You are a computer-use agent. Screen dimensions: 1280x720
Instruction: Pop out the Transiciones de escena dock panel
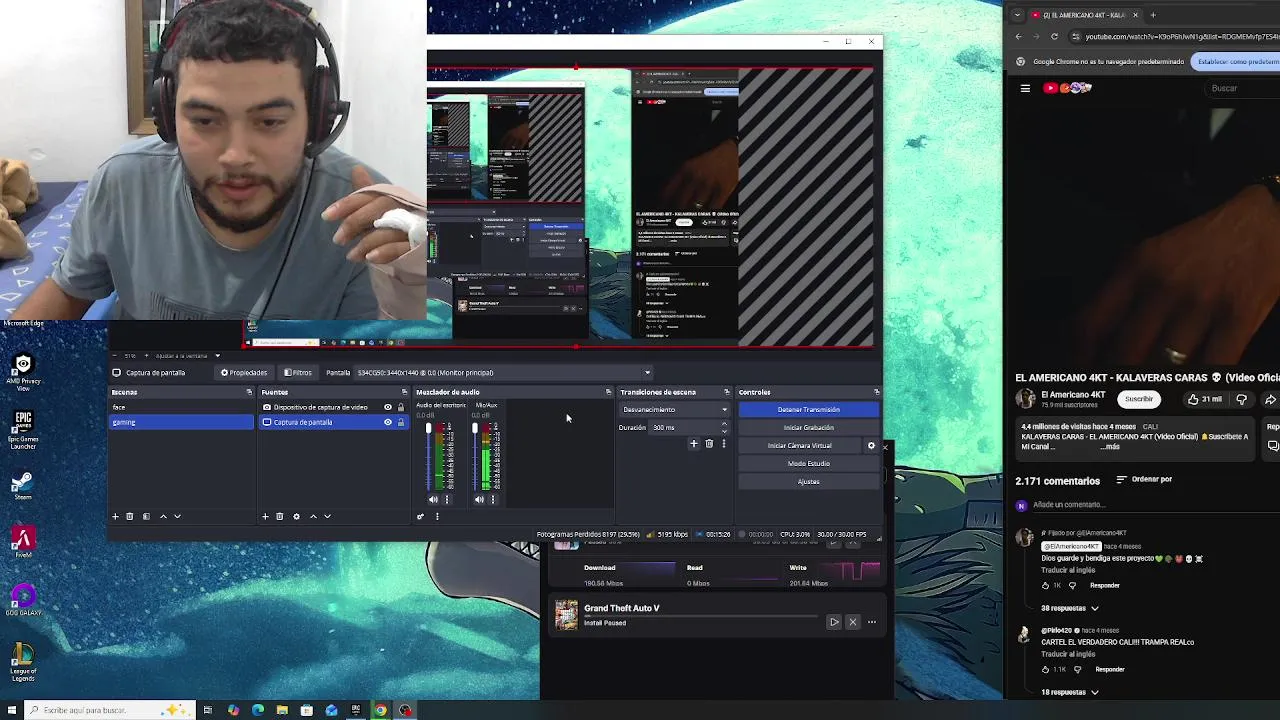[727, 392]
